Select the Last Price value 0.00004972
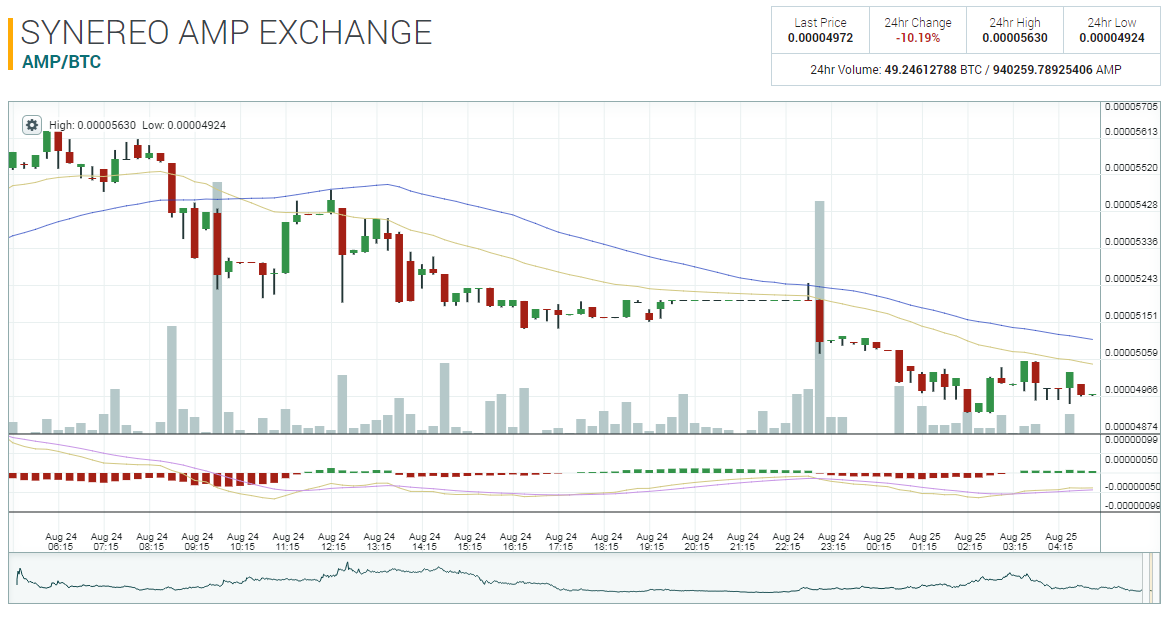 click(821, 38)
